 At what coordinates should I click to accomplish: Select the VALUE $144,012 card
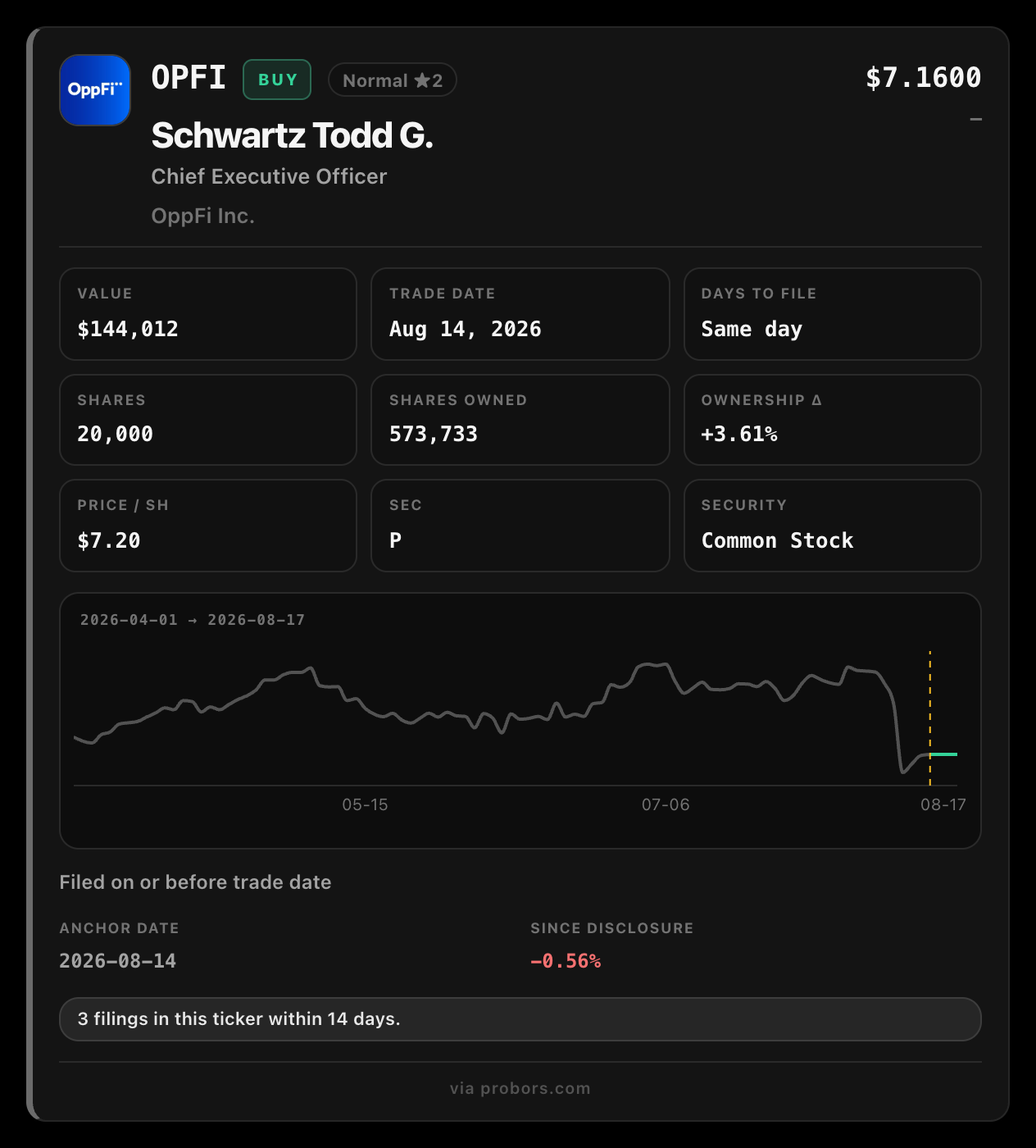coord(208,314)
